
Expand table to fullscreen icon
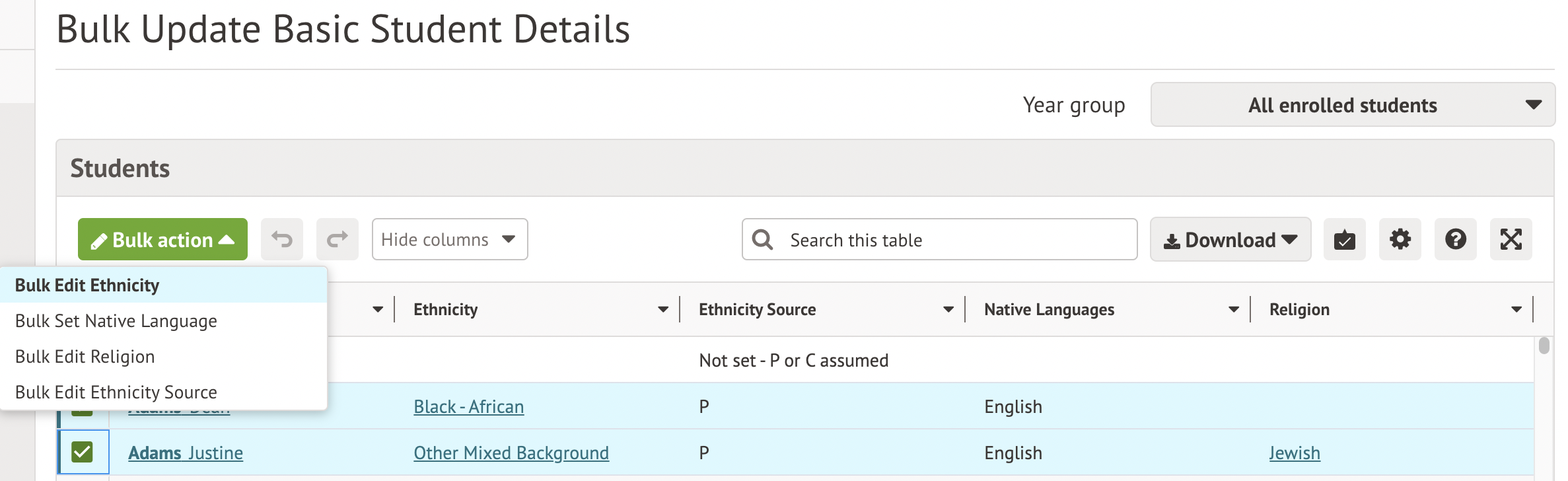(x=1511, y=239)
